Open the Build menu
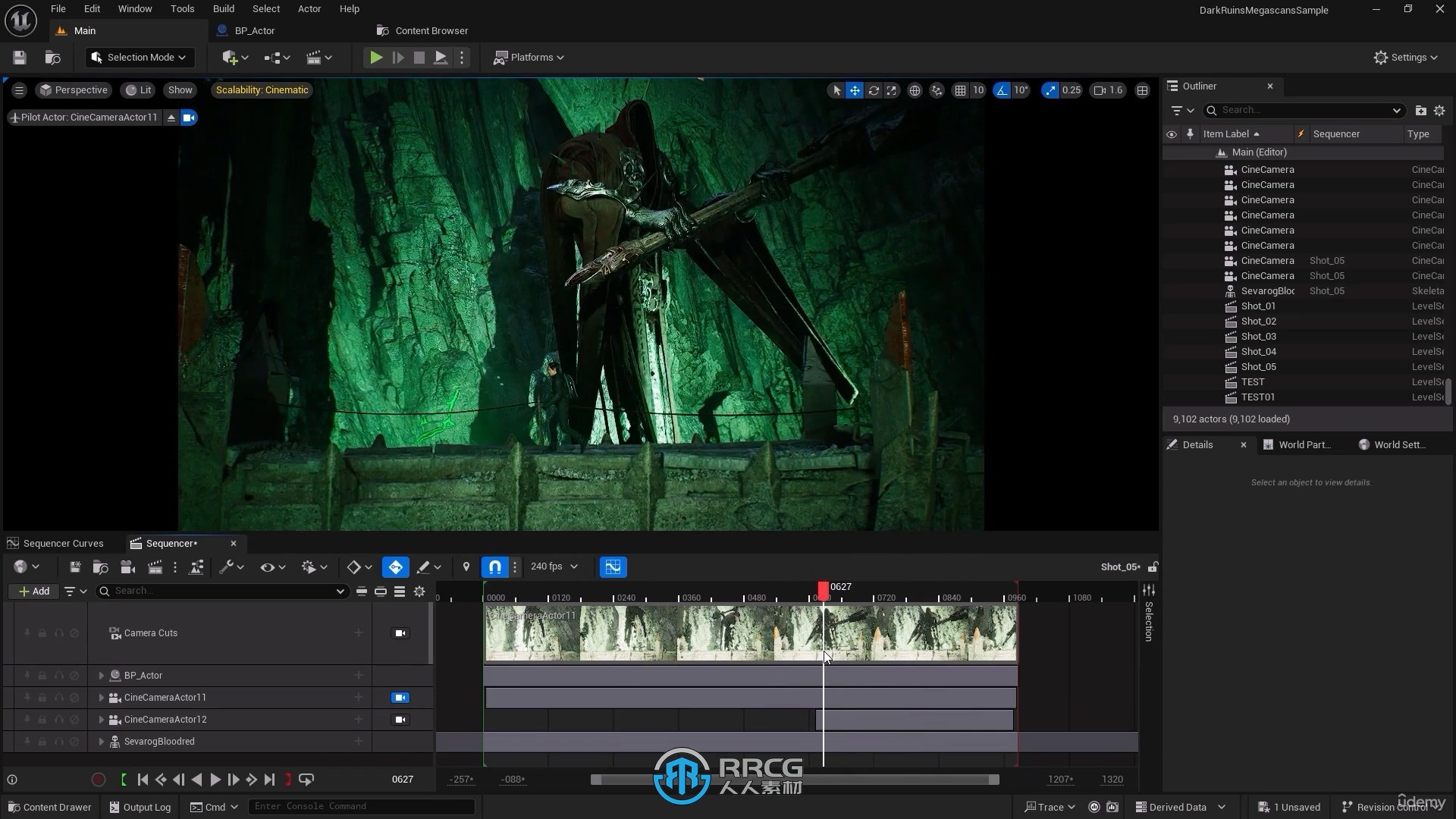 pos(223,9)
